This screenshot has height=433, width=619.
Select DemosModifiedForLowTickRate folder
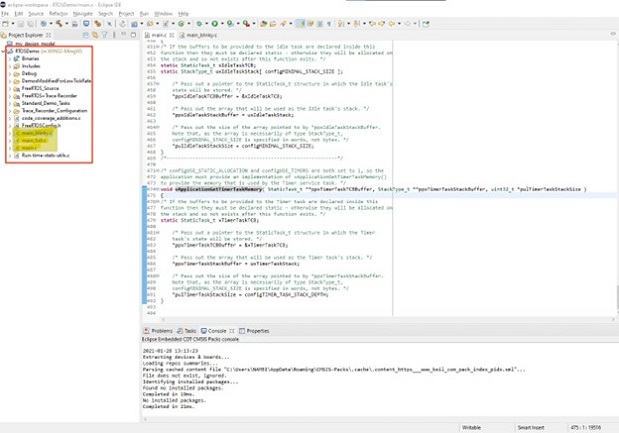[56, 81]
